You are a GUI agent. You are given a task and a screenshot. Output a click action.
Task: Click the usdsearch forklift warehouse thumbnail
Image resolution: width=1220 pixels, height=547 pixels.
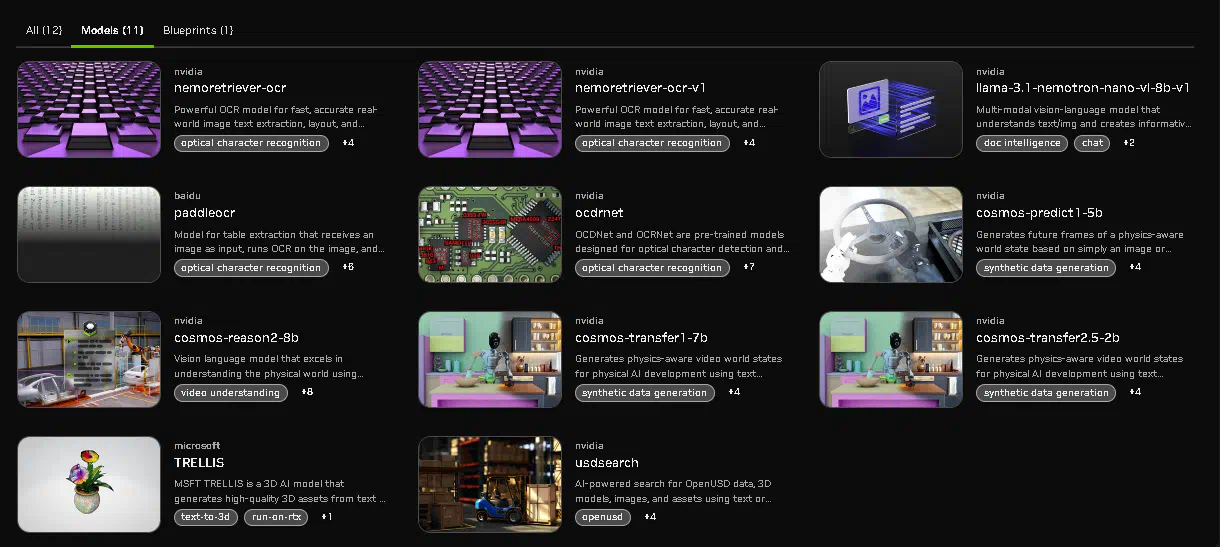point(490,484)
